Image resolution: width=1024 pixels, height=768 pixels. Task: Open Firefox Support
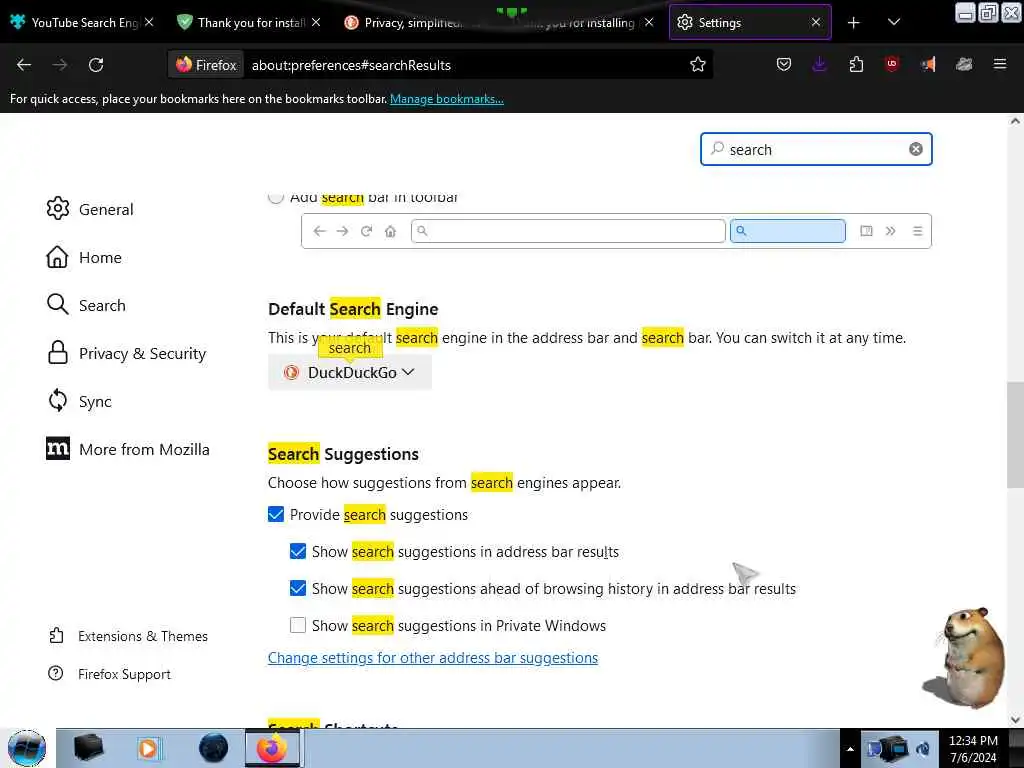click(109, 674)
